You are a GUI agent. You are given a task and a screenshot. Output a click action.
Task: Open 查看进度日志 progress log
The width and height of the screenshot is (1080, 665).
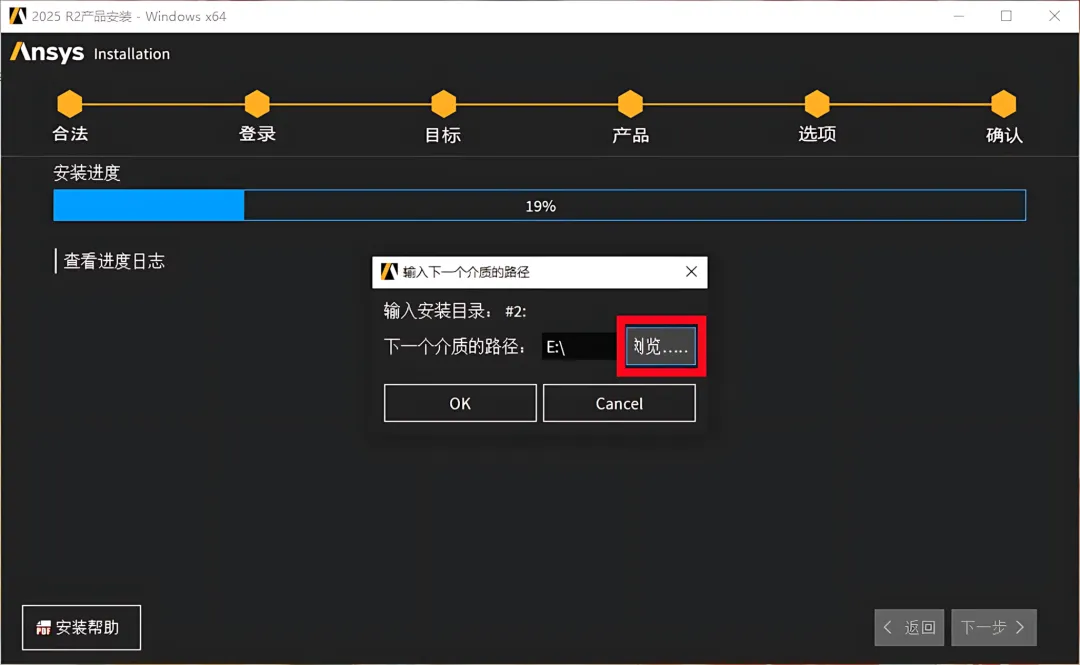[x=114, y=261]
